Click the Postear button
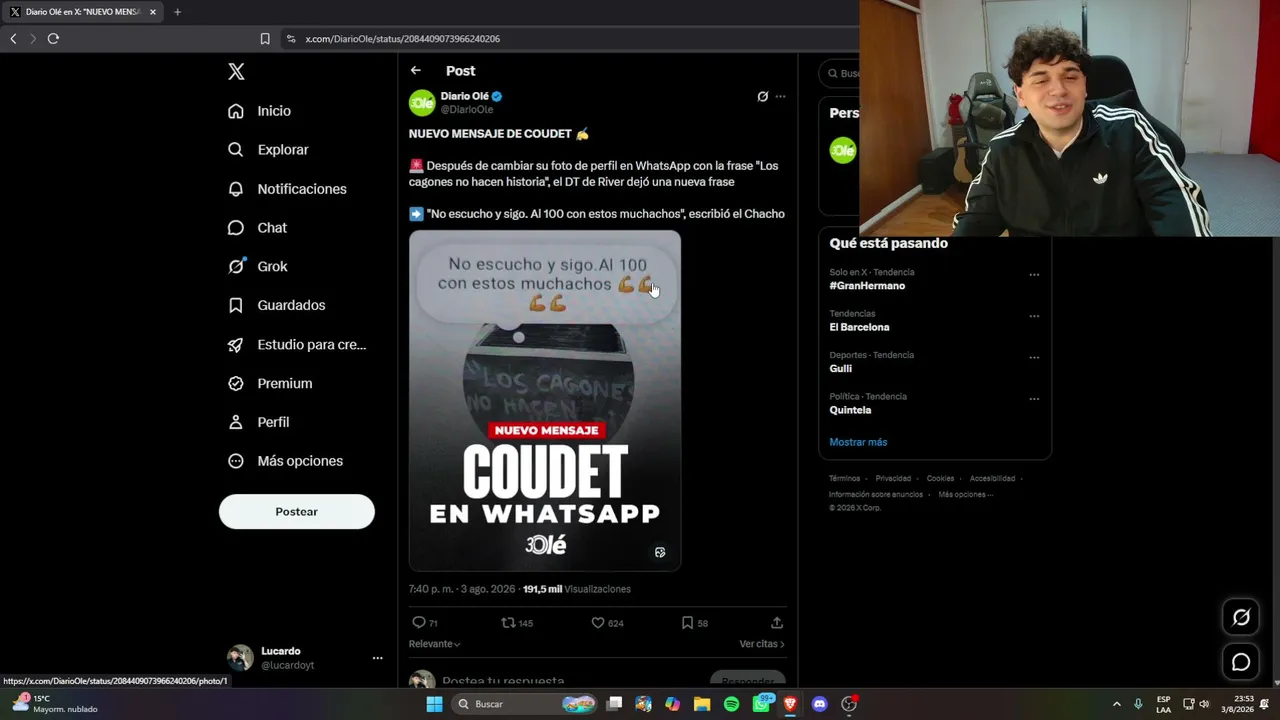The width and height of the screenshot is (1280, 720). coord(297,512)
